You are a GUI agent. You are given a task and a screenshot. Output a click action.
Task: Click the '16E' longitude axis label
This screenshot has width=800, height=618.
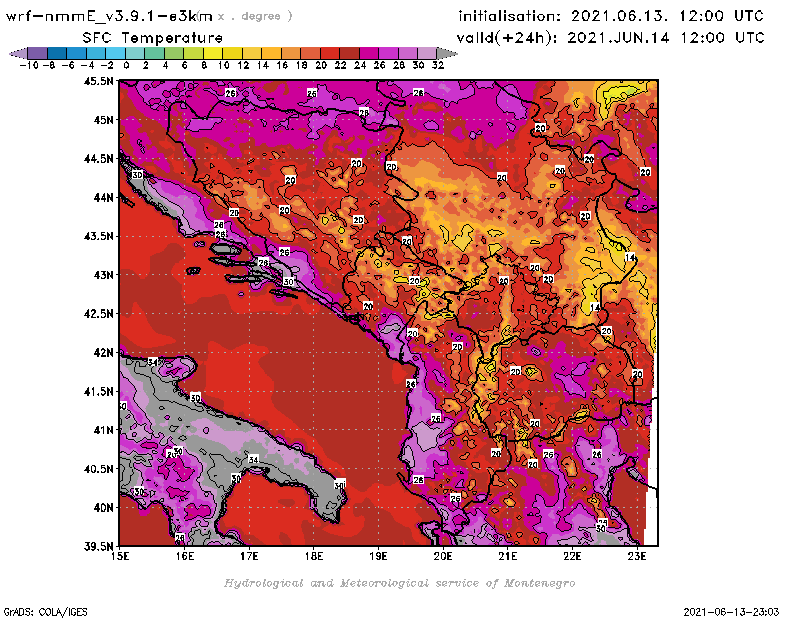(185, 556)
